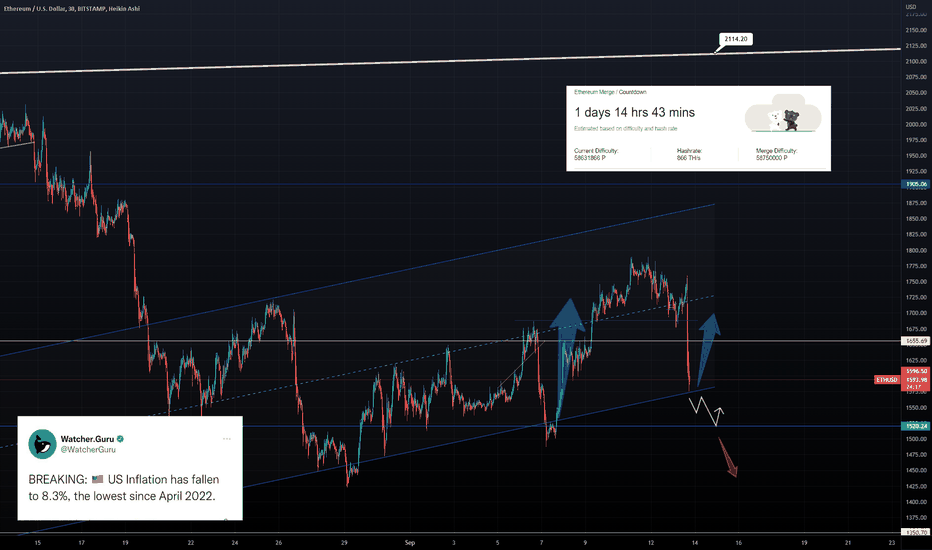Screen dimensions: 932x550
Task: Click the 1500.00 price axis label
Action: coord(916,439)
